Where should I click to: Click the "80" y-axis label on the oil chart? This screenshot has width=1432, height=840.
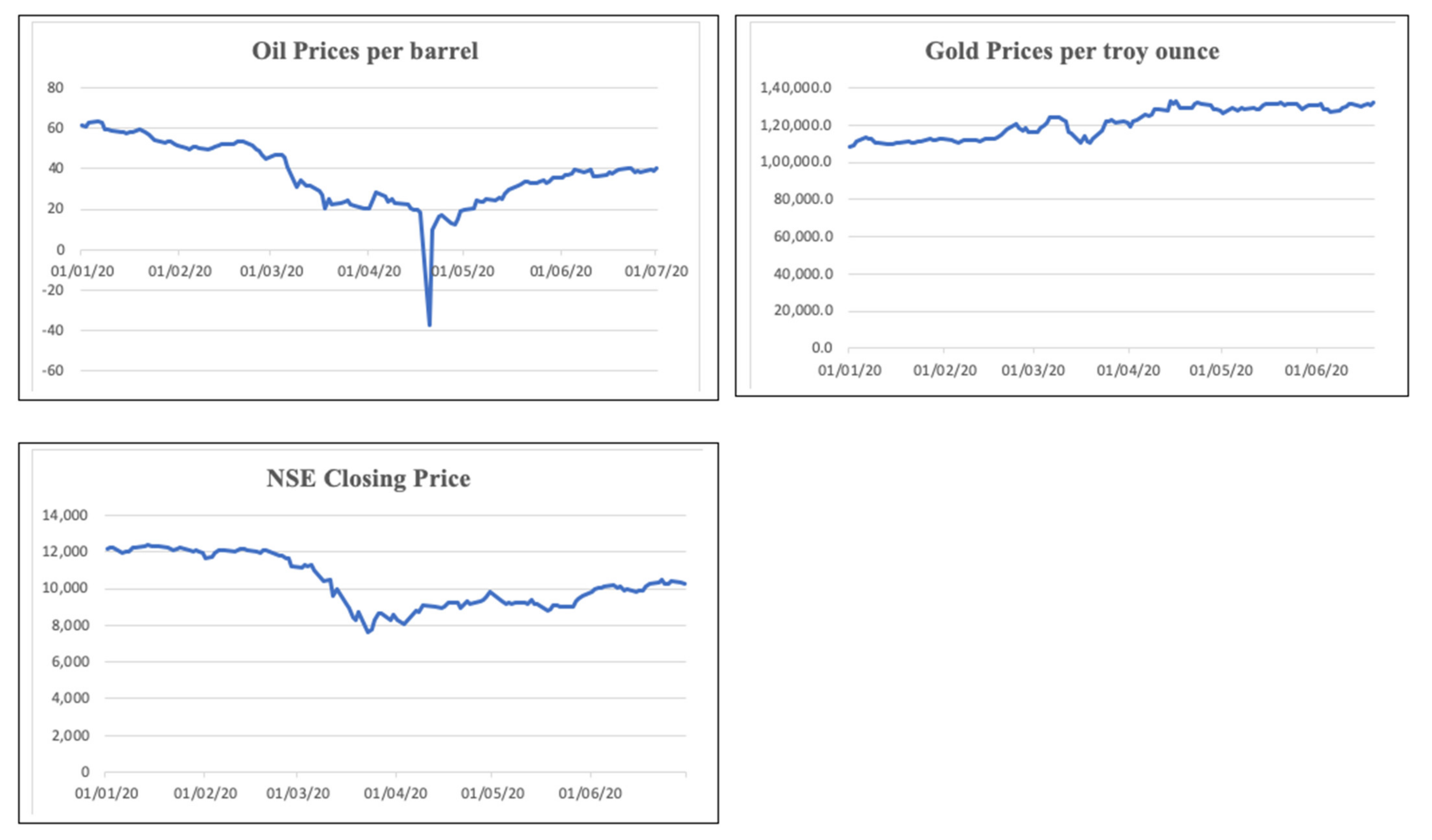pos(55,87)
